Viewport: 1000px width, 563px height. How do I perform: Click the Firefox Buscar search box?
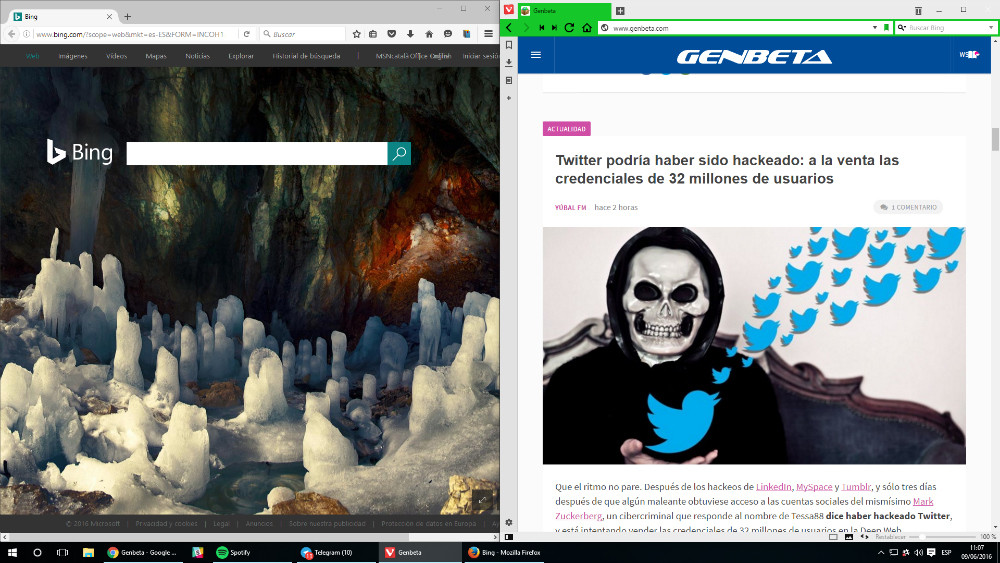(x=302, y=34)
